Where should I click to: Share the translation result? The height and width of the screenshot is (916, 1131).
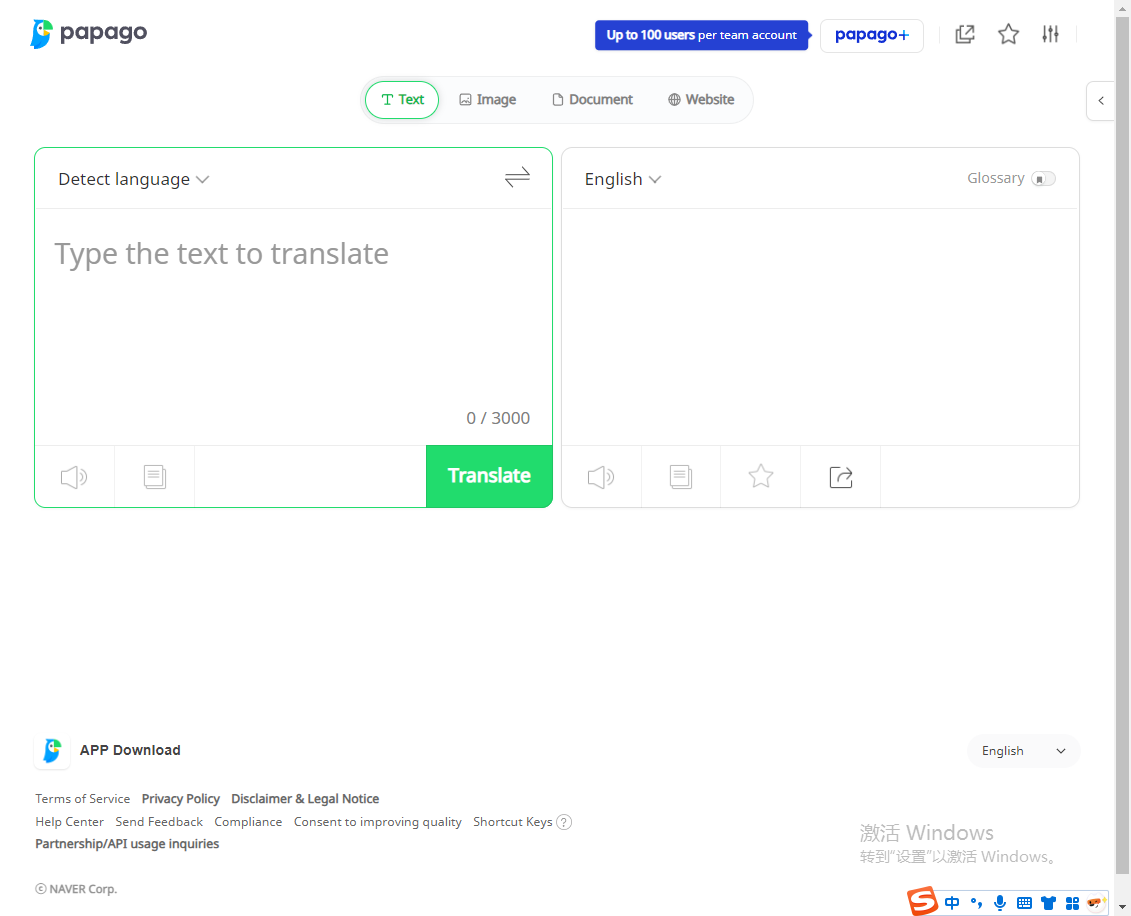pos(841,477)
